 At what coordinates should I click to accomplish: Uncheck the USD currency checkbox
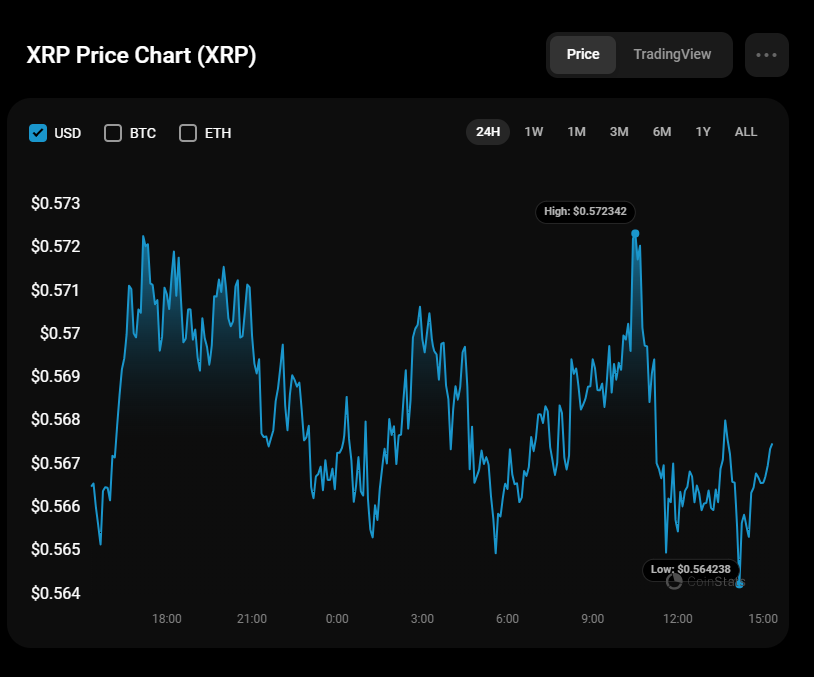pos(39,133)
